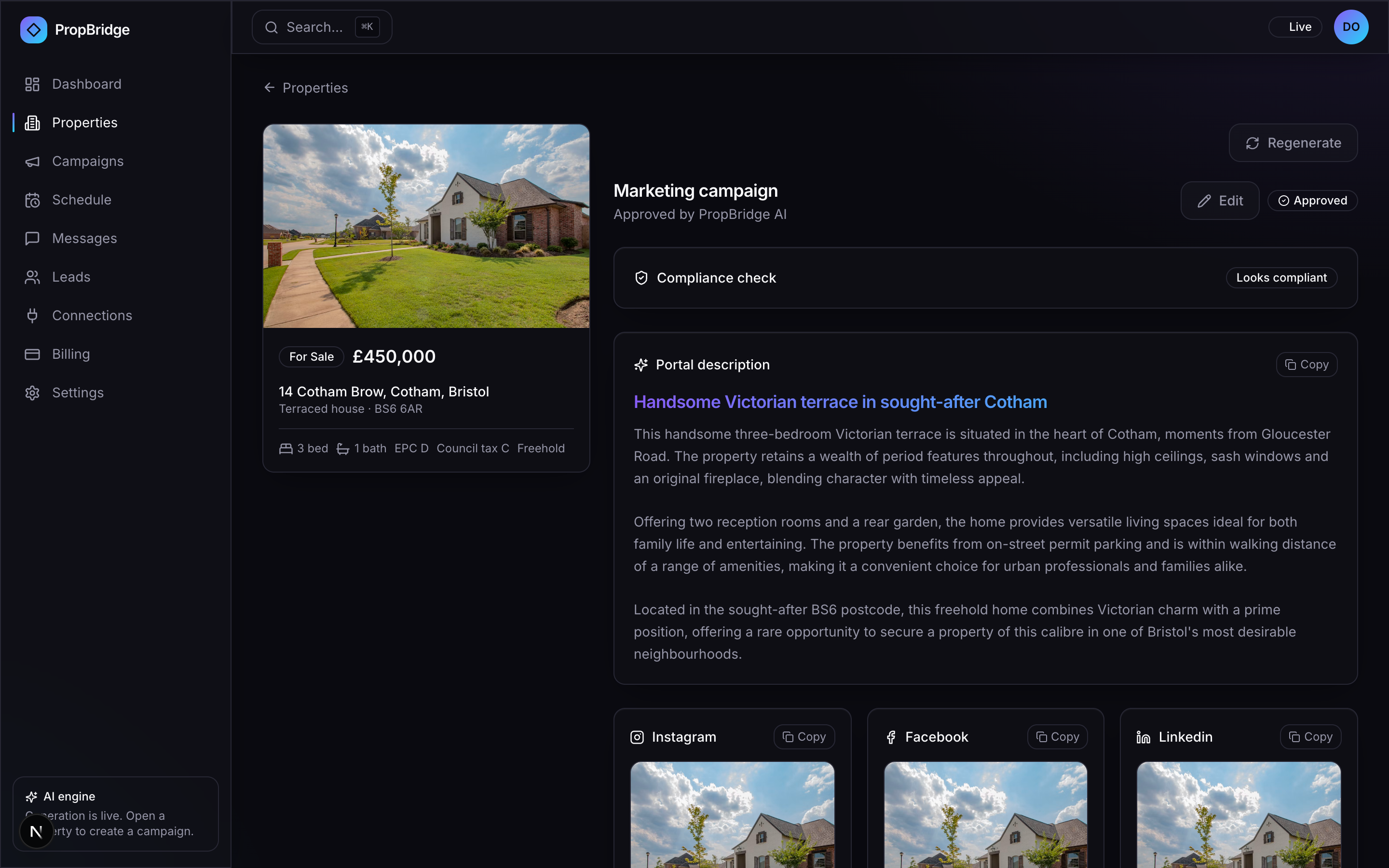Viewport: 1389px width, 868px height.
Task: Open the Schedule page
Action: coord(115,200)
